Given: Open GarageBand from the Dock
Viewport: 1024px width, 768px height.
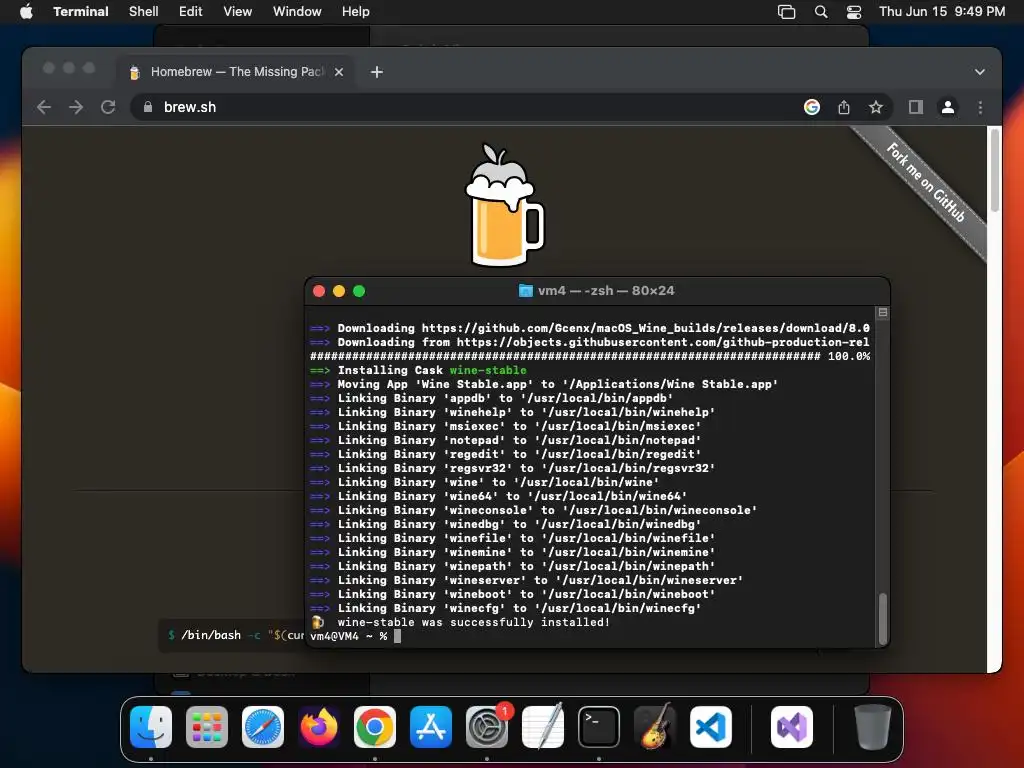Looking at the screenshot, I should click(655, 727).
